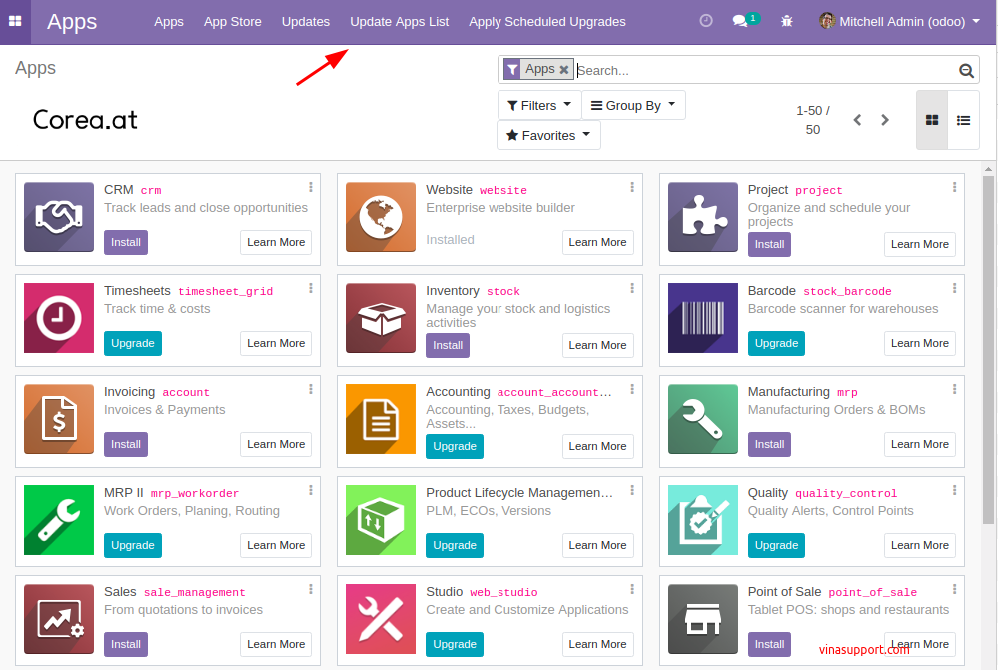Open the Favorites dropdown
The image size is (998, 670).
coord(549,135)
